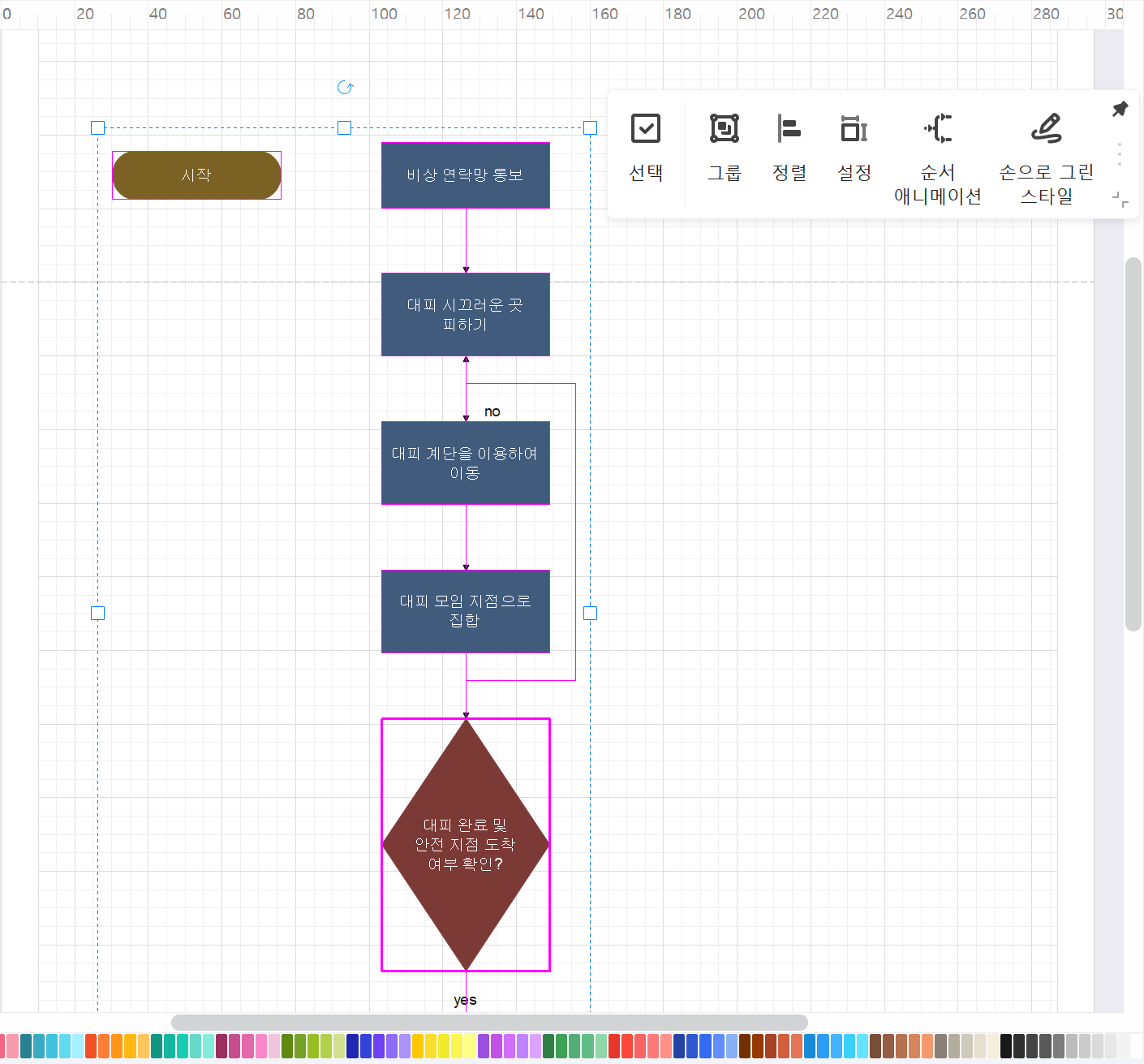The width and height of the screenshot is (1144, 1064).
Task: Click the blue rotation handle above selection
Action: pos(345,88)
